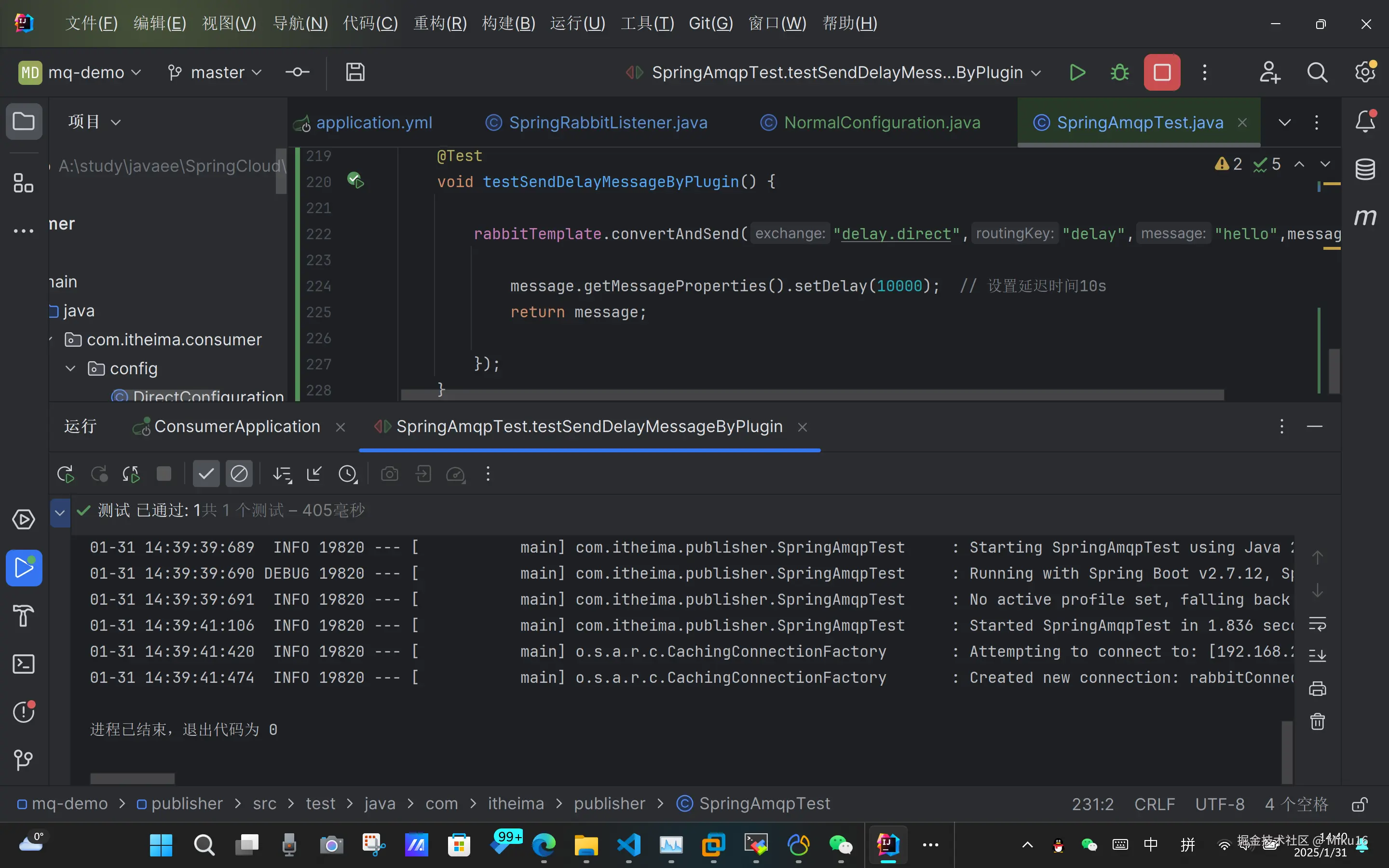Toggle Show Passed tests checkmark filter

[x=205, y=474]
